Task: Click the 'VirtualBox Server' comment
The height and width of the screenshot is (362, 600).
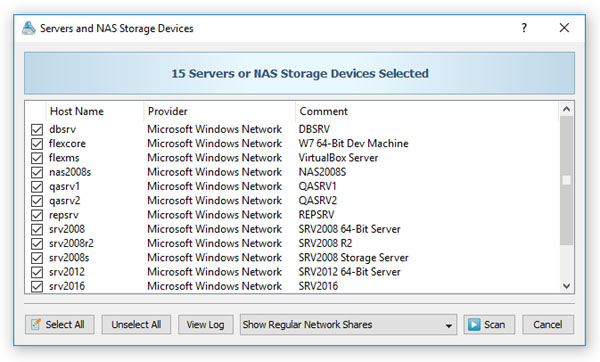Action: [338, 158]
